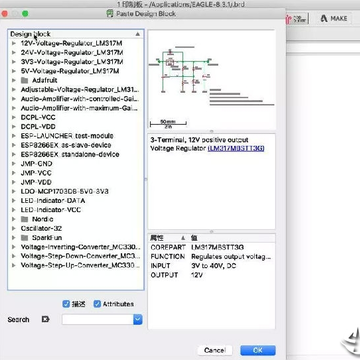Viewport: 360px width, 360px height.
Task: Select the FUNCTION attribute row
Action: 212,257
